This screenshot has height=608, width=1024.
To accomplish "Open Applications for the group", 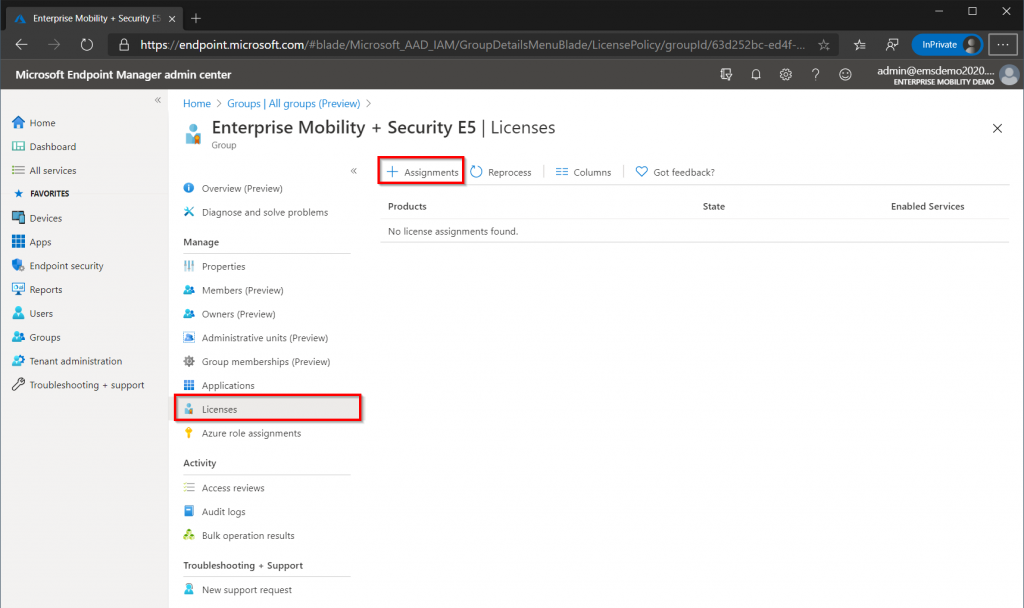I will tap(219, 385).
